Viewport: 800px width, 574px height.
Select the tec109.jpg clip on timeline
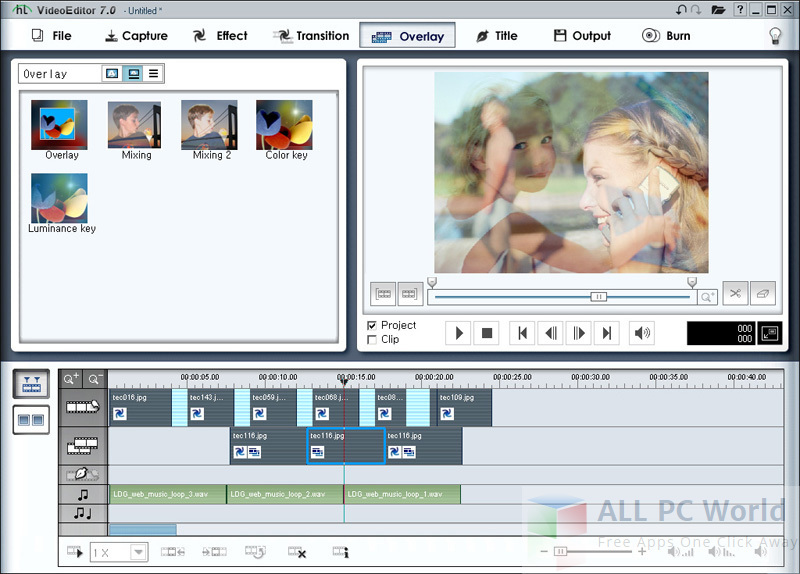pos(465,407)
